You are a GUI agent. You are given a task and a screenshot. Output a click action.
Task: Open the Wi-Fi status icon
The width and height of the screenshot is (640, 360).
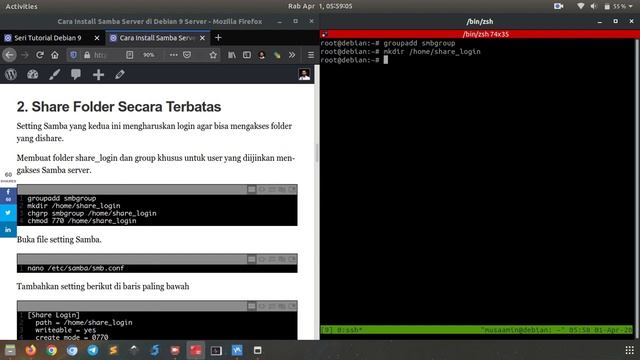tap(580, 6)
